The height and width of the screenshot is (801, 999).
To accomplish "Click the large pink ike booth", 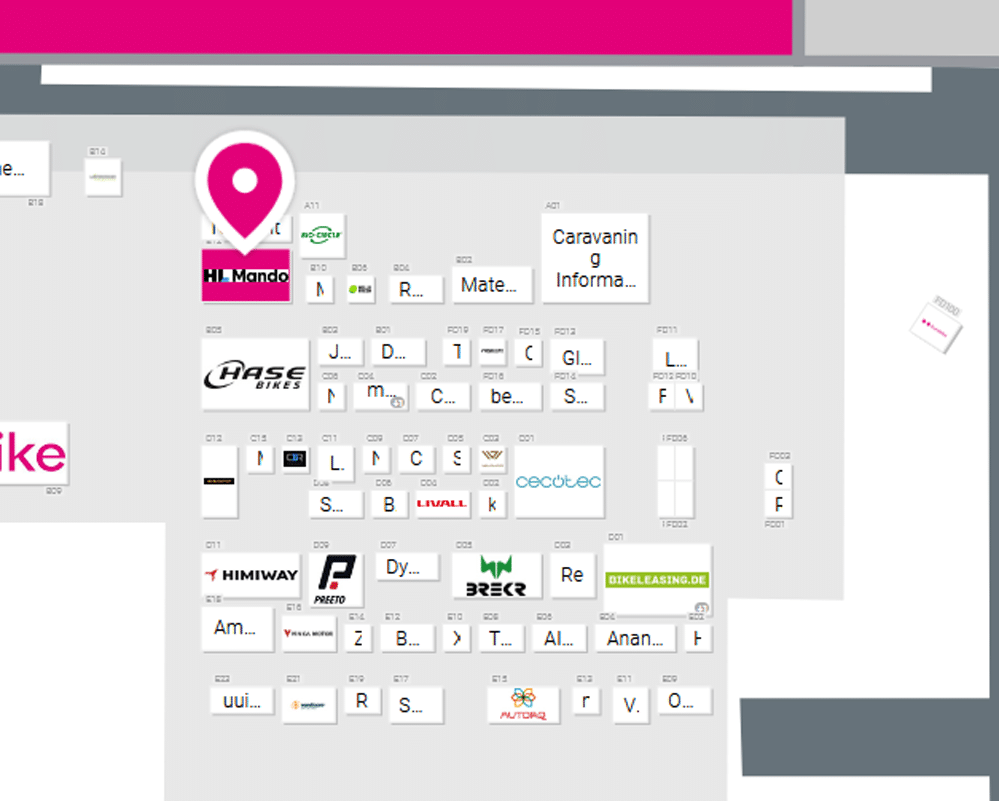I will pyautogui.click(x=32, y=454).
